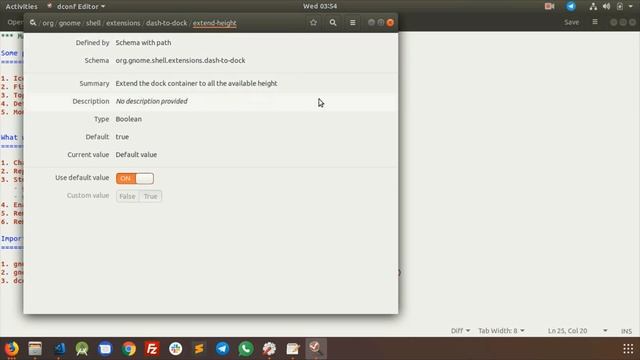The width and height of the screenshot is (640, 360).
Task: Launch Google Chrome from the dock
Action: [129, 349]
